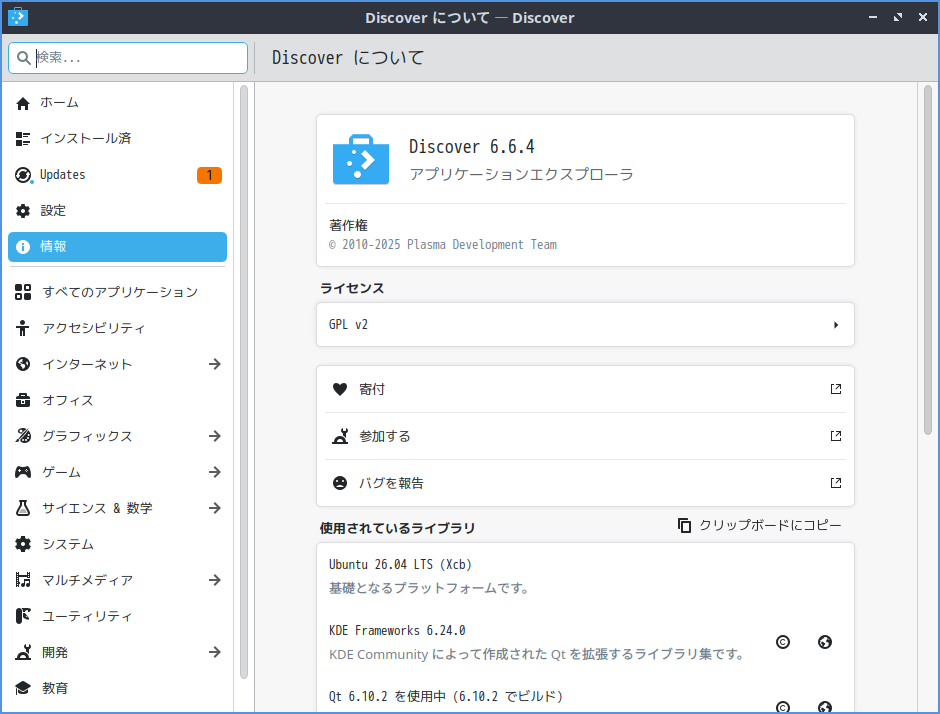The image size is (940, 714).
Task: Expand the 開発 category arrow
Action: (215, 652)
